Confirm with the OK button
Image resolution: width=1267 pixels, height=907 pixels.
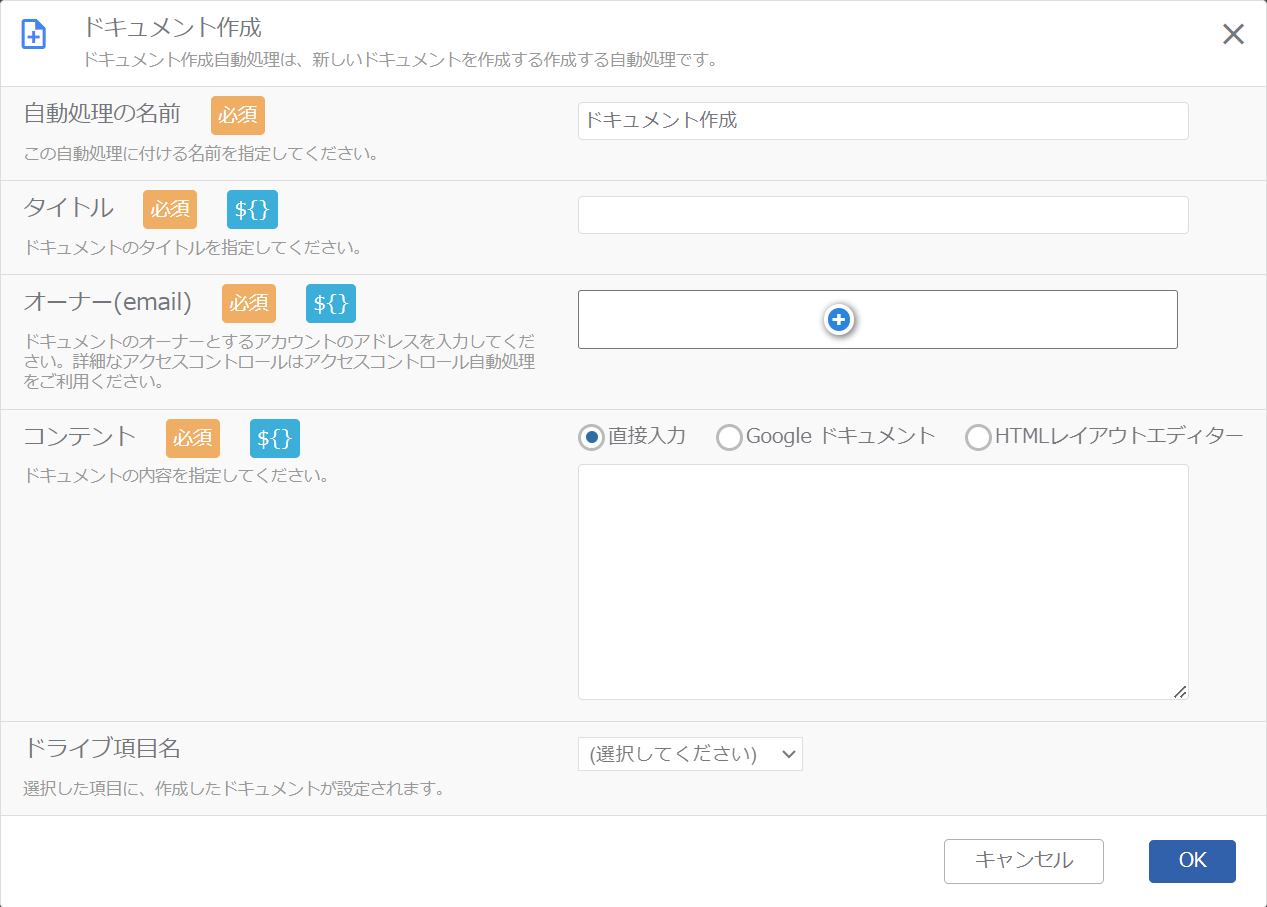pyautogui.click(x=1192, y=861)
